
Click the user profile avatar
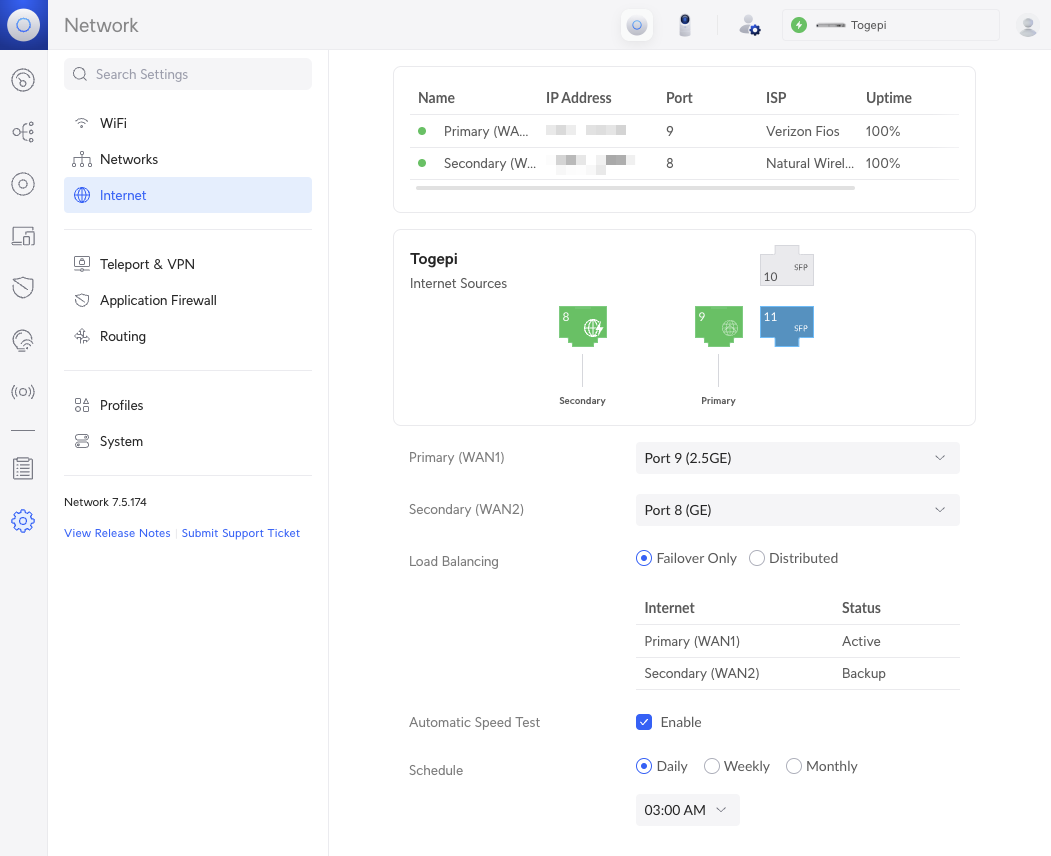click(x=1027, y=26)
